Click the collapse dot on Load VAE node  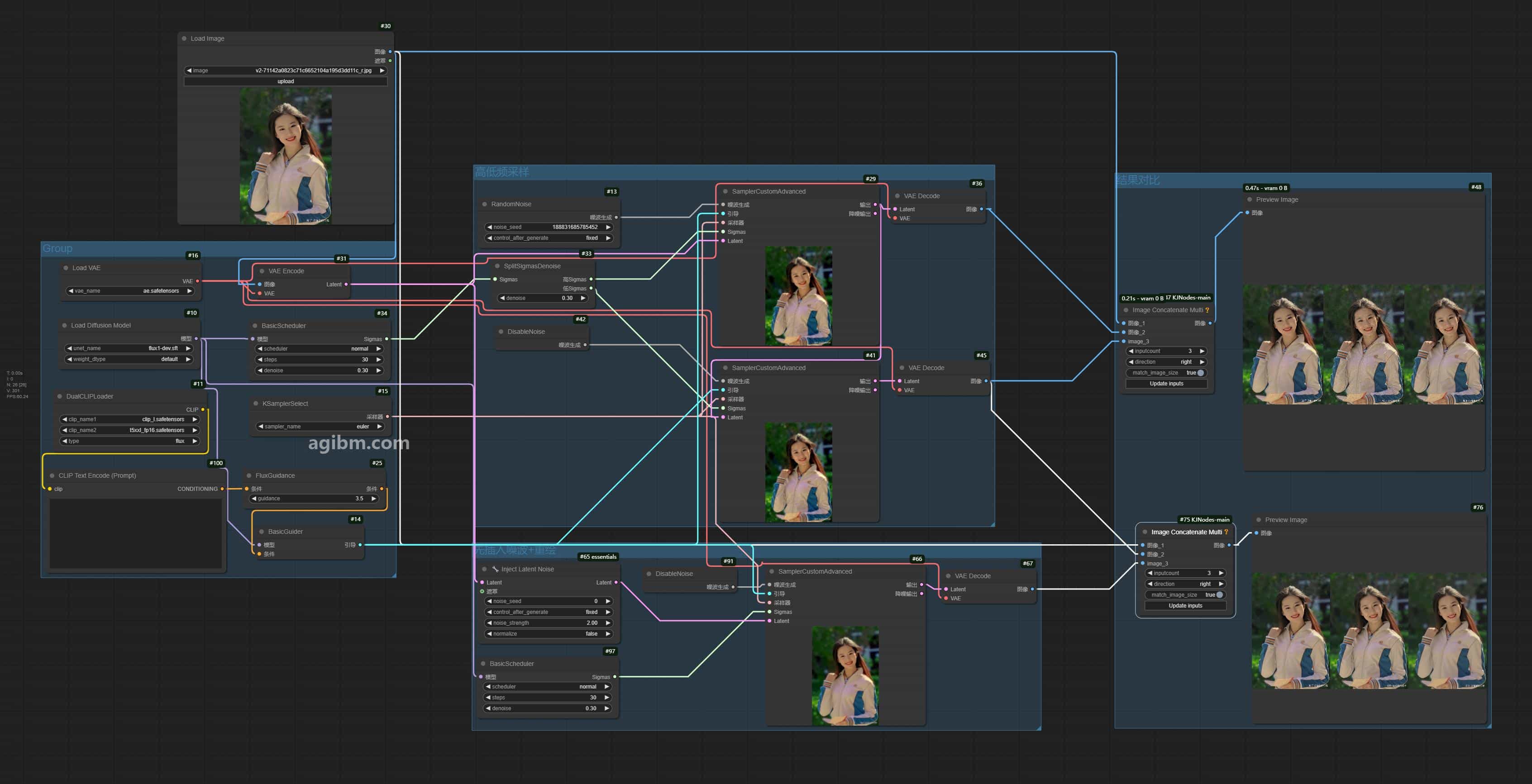pos(66,268)
